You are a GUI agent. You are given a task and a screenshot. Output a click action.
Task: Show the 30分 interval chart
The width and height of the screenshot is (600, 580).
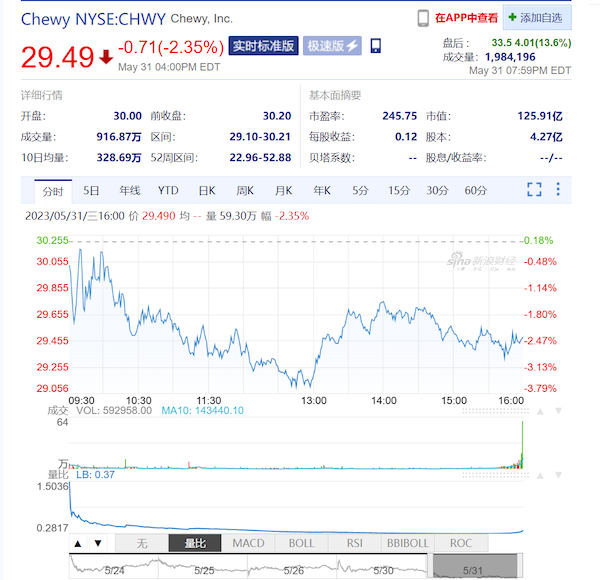pos(437,191)
